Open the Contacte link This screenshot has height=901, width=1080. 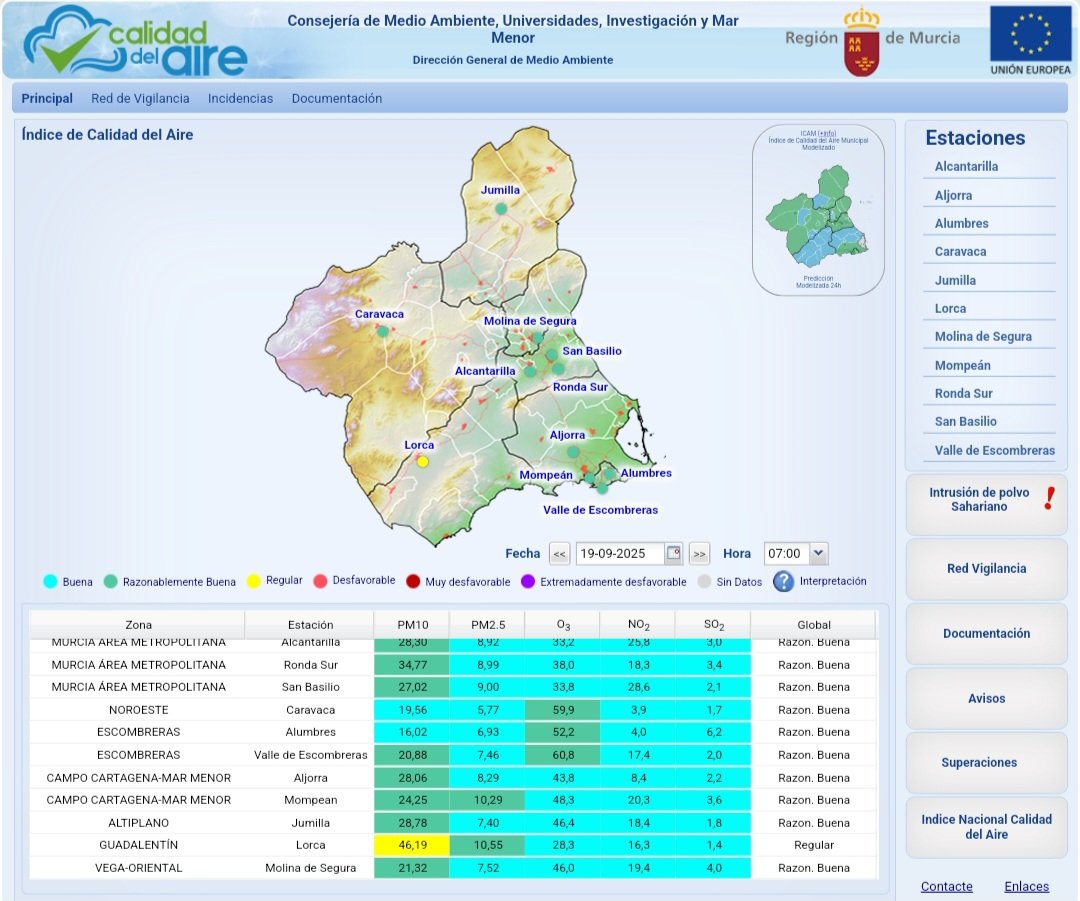pos(946,887)
